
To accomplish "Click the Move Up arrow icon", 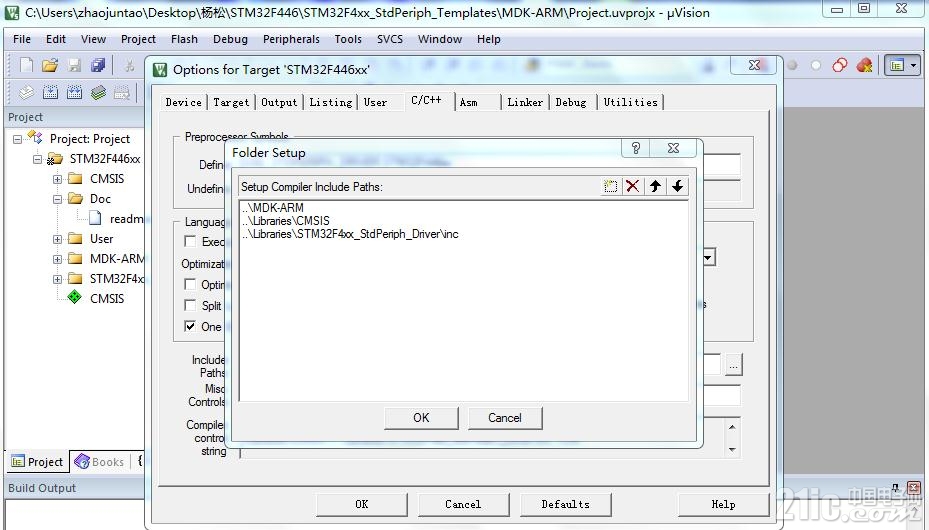I will [x=655, y=187].
